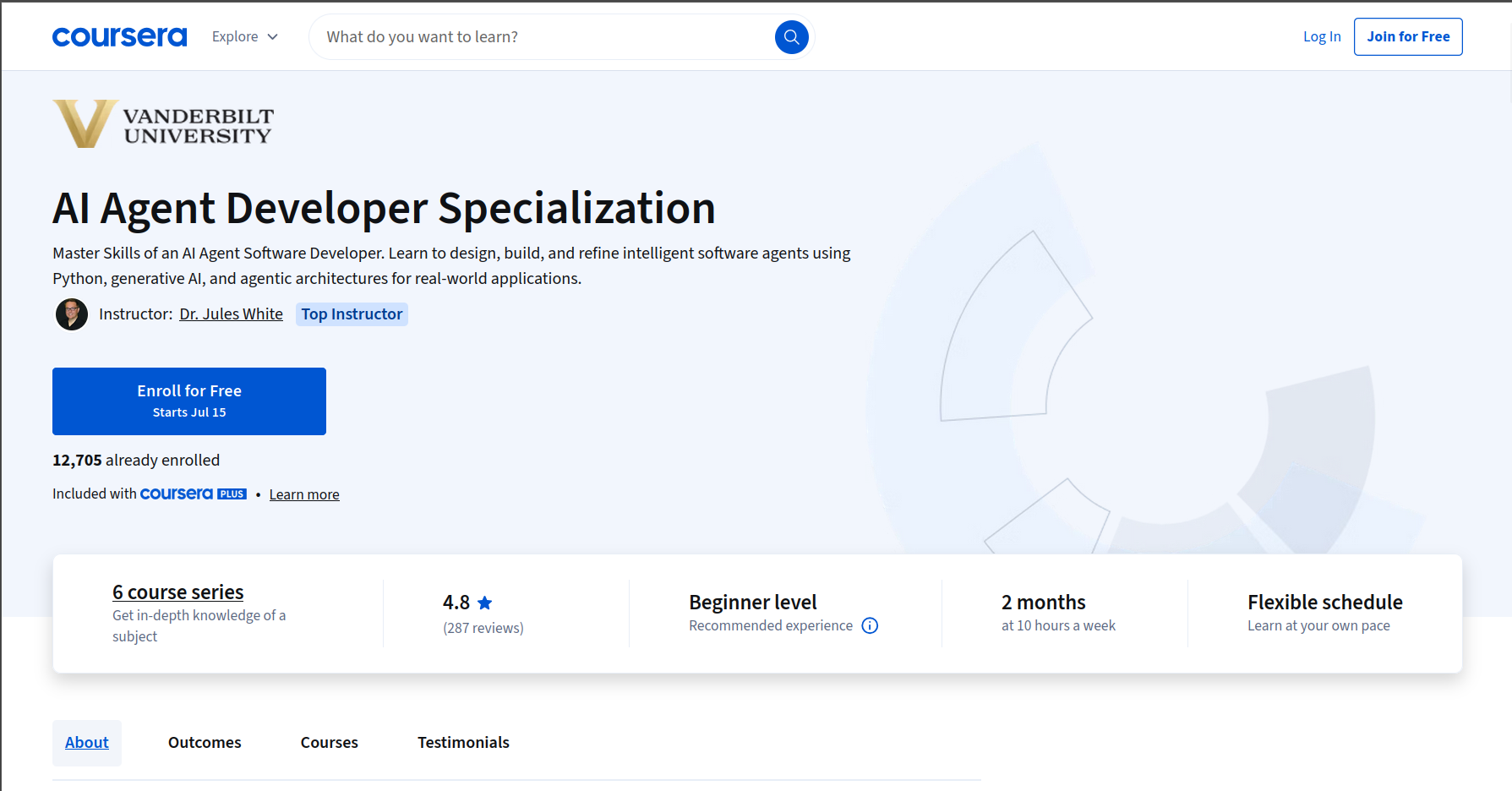Switch to the Outcomes tab
The width and height of the screenshot is (1512, 791).
click(205, 743)
